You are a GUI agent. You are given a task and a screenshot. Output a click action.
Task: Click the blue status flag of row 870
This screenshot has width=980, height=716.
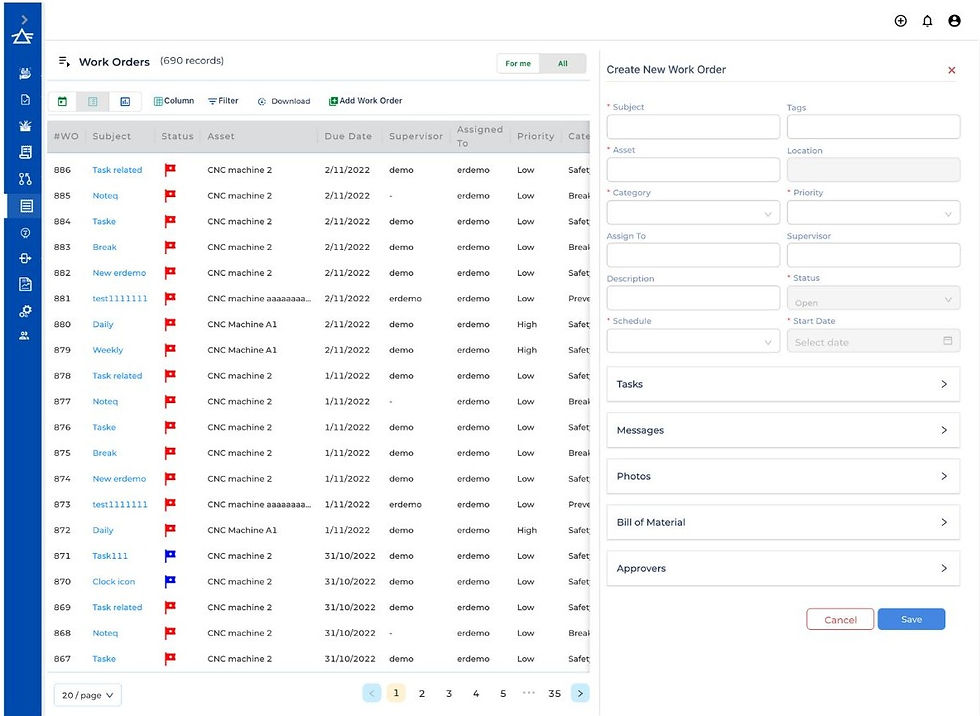tap(170, 581)
